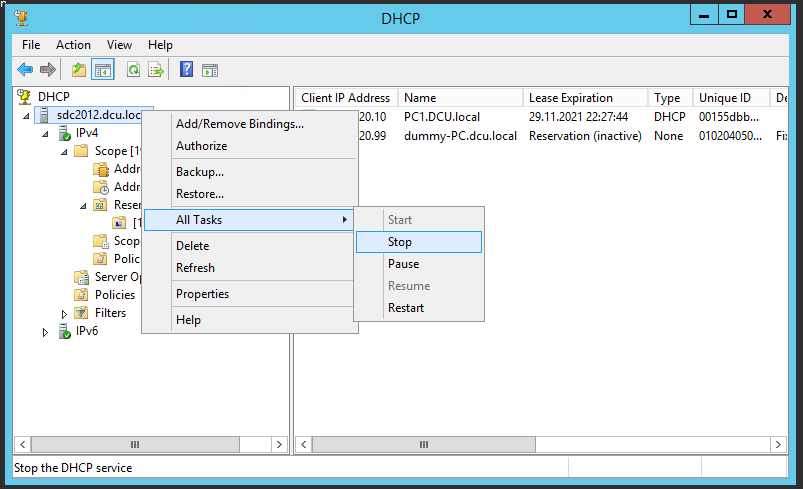This screenshot has width=803, height=489.
Task: Collapse the IPv4 tree node
Action: [x=45, y=133]
